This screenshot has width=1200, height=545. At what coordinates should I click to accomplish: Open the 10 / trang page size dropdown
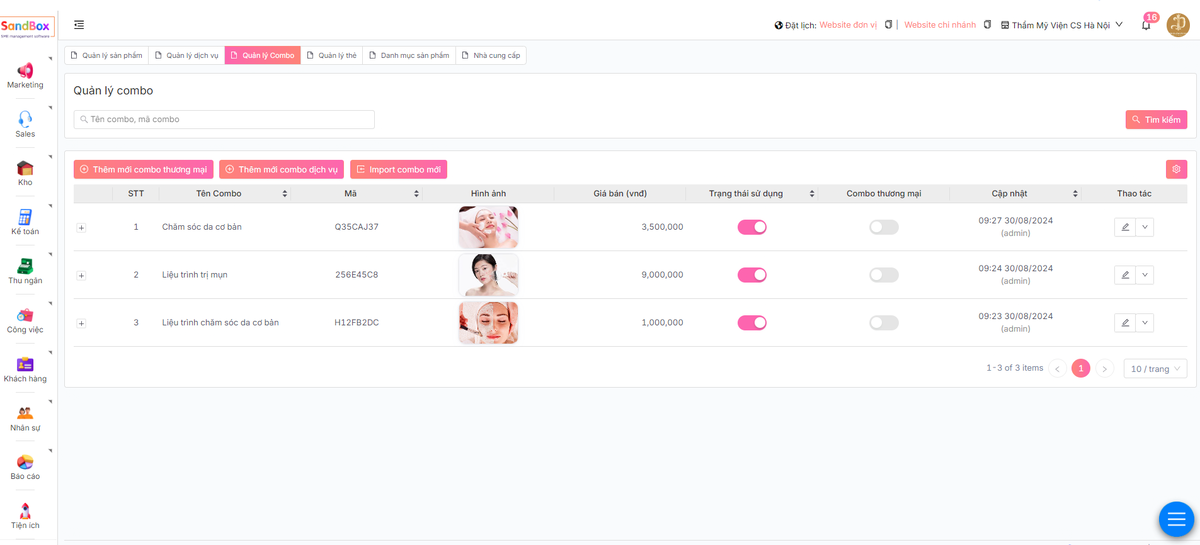point(1155,369)
